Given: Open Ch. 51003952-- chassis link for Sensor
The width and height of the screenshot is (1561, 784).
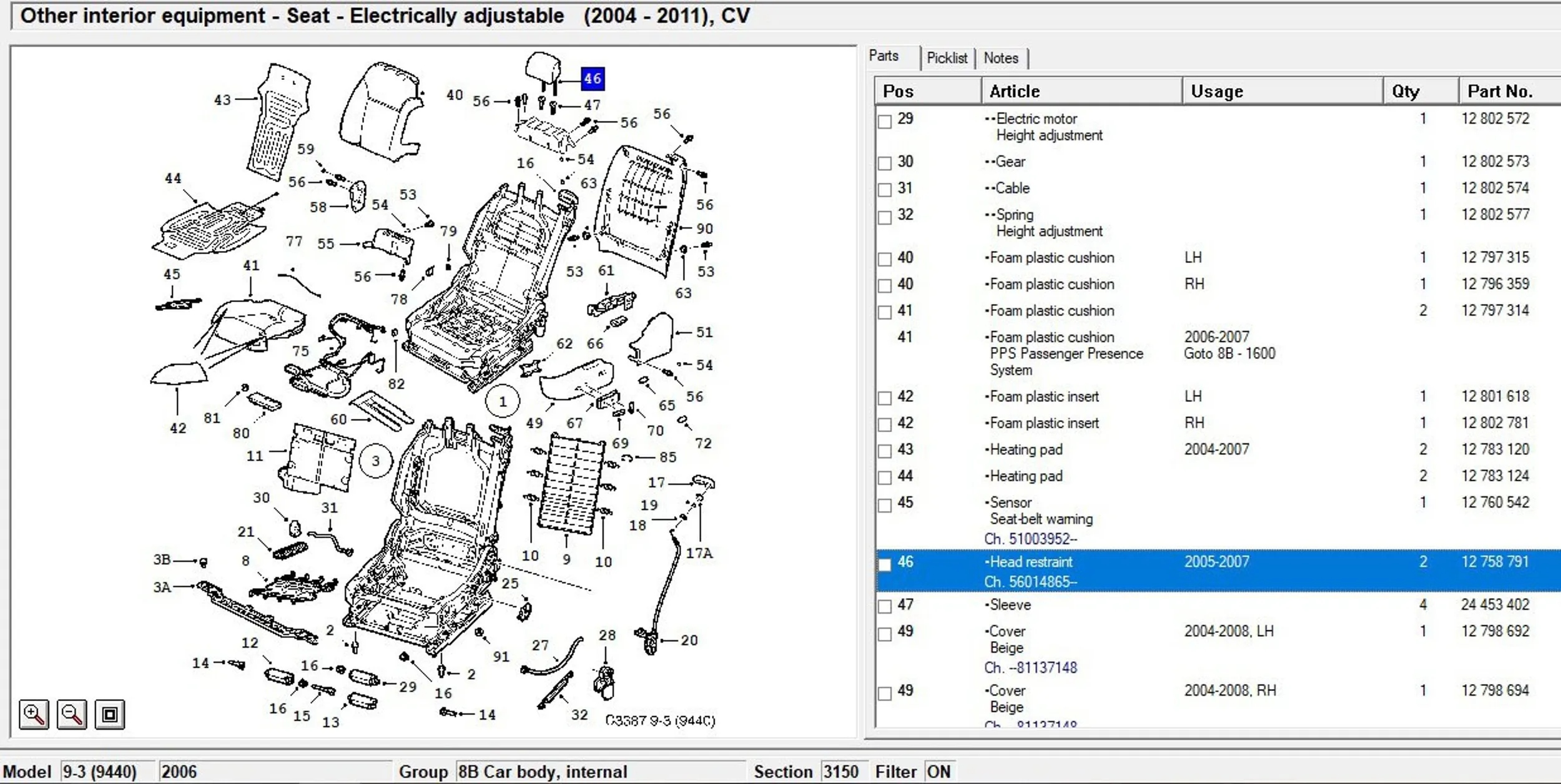Looking at the screenshot, I should pyautogui.click(x=1030, y=539).
